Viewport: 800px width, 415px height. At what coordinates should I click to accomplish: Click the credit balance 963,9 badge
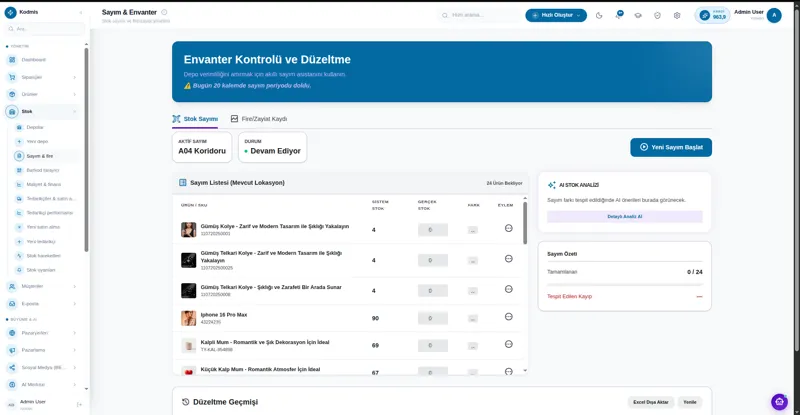712,15
